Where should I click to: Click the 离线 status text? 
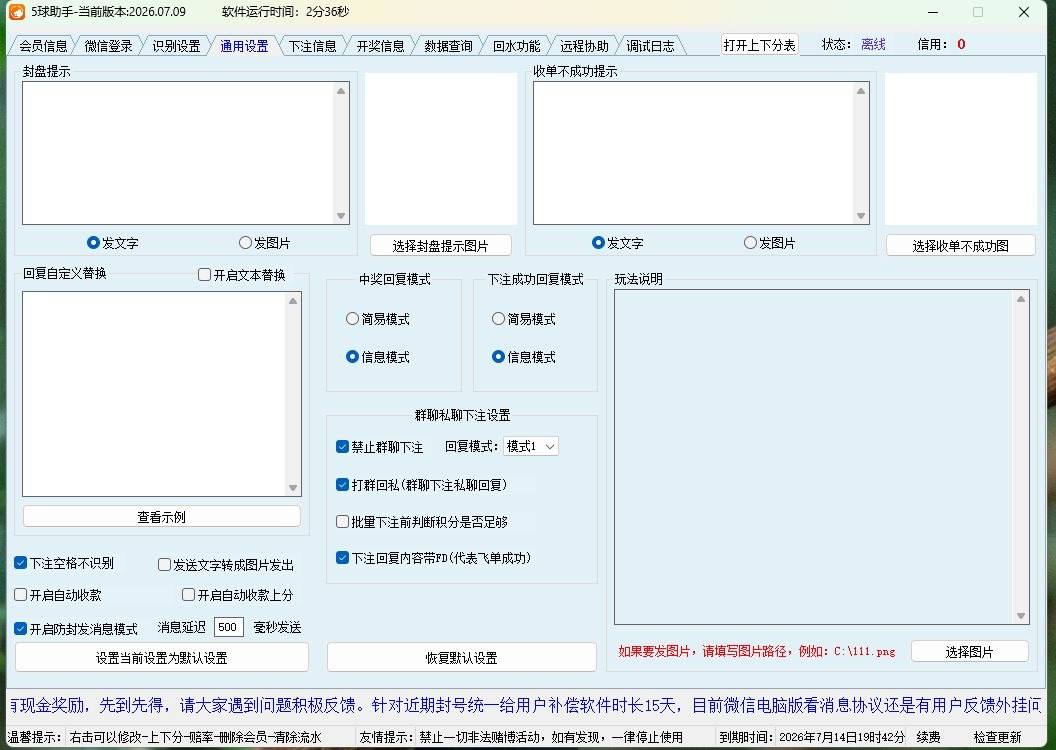[x=873, y=44]
